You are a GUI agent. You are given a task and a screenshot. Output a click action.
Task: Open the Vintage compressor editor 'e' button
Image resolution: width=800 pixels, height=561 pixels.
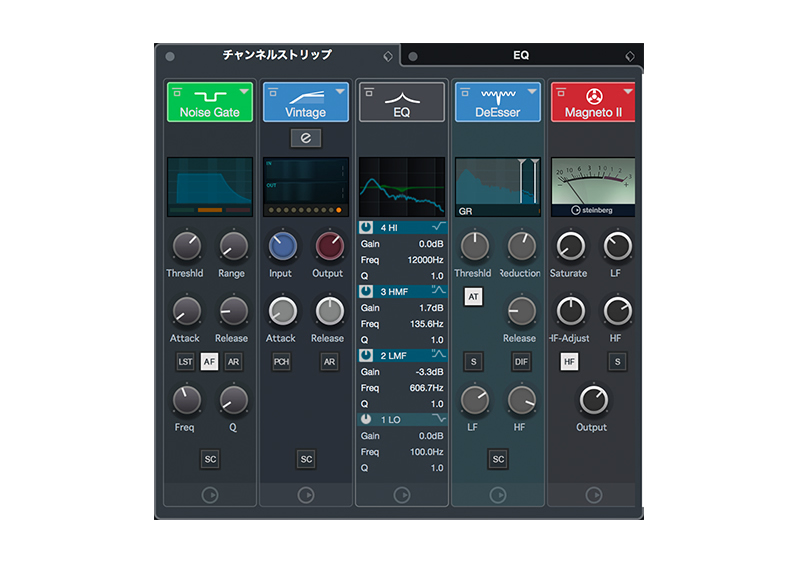(x=306, y=138)
